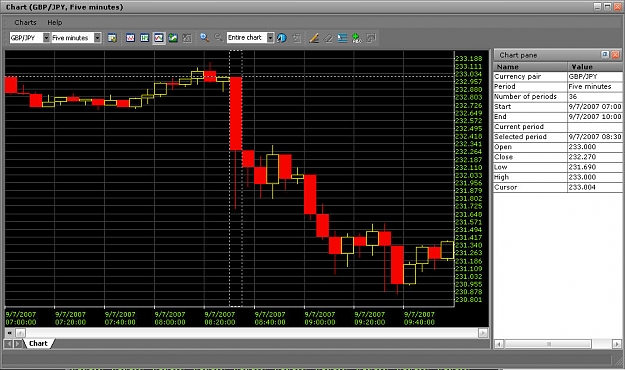Click the High row label

(501, 177)
